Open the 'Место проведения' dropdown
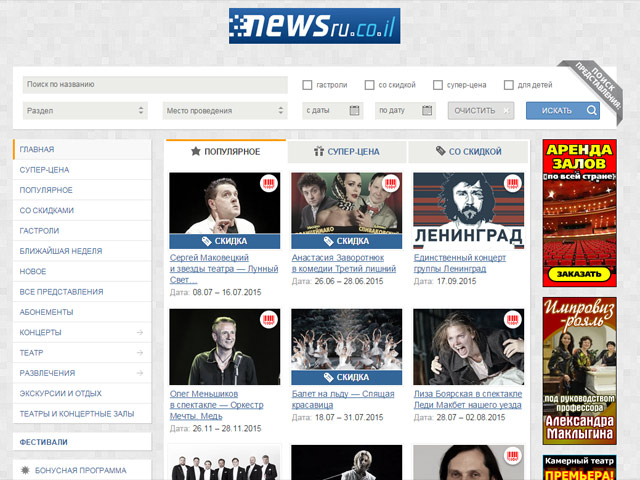This screenshot has height=480, width=640. click(225, 111)
